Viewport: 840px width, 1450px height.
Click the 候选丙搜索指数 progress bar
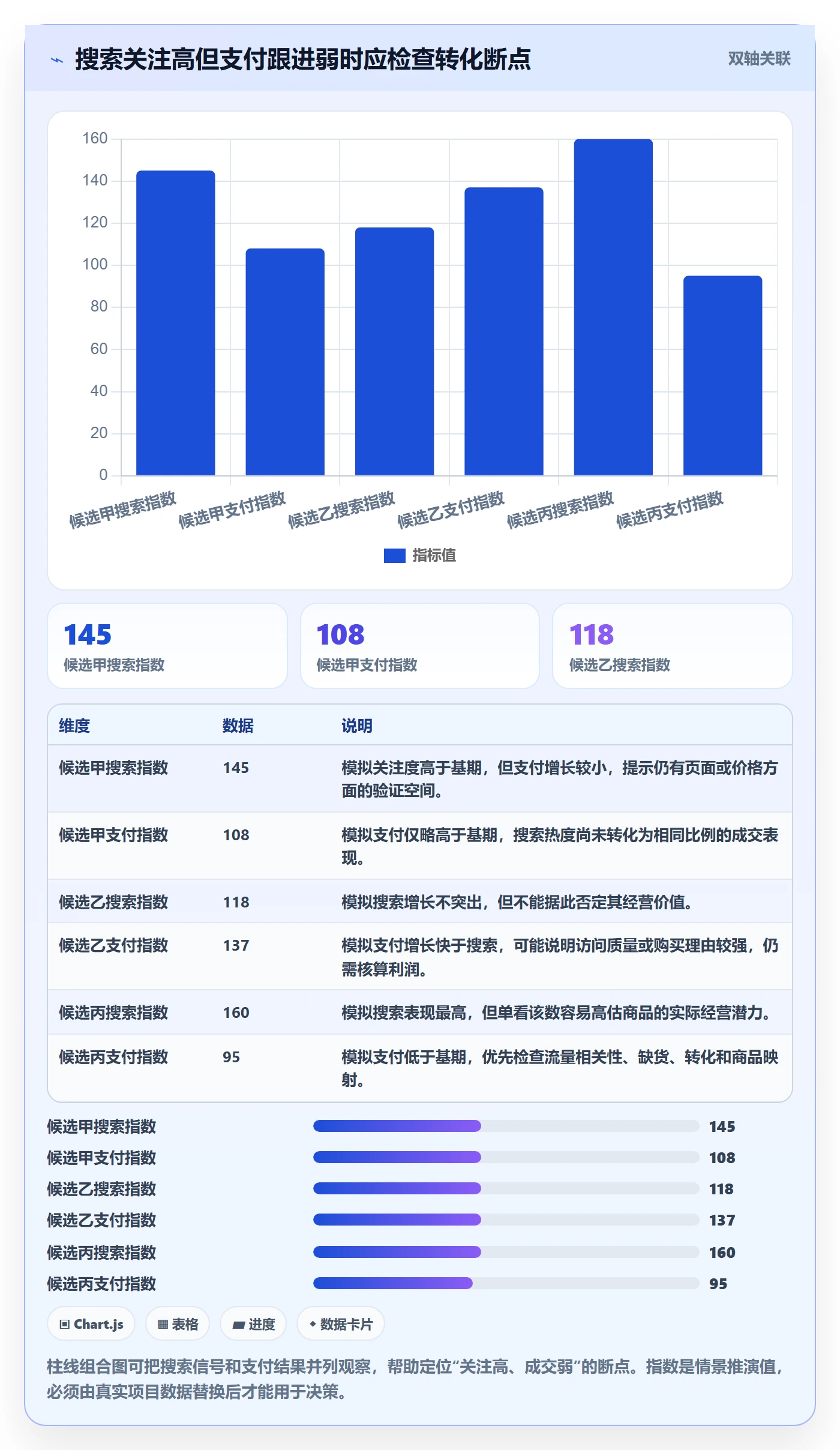click(x=506, y=1252)
